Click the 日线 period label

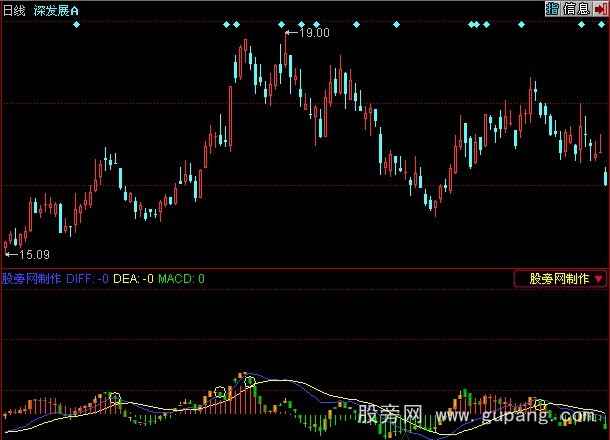14,11
